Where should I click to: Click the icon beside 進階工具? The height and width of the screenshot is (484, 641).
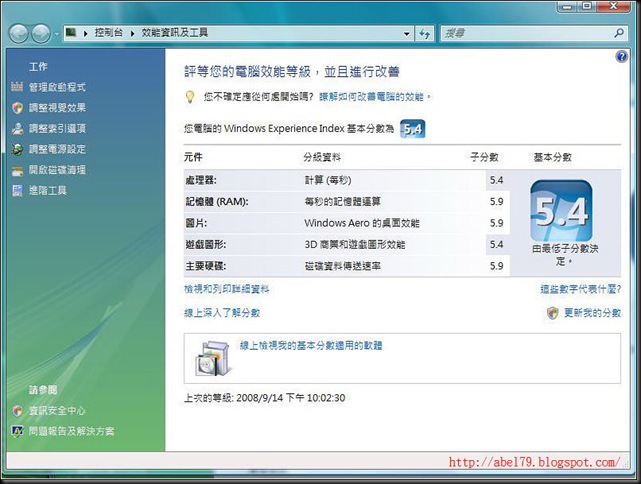click(17, 190)
